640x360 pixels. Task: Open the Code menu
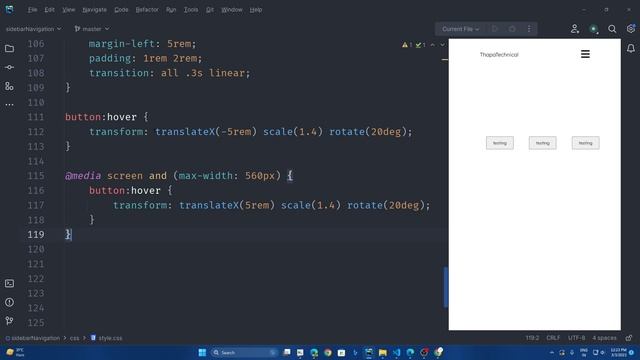[121, 9]
